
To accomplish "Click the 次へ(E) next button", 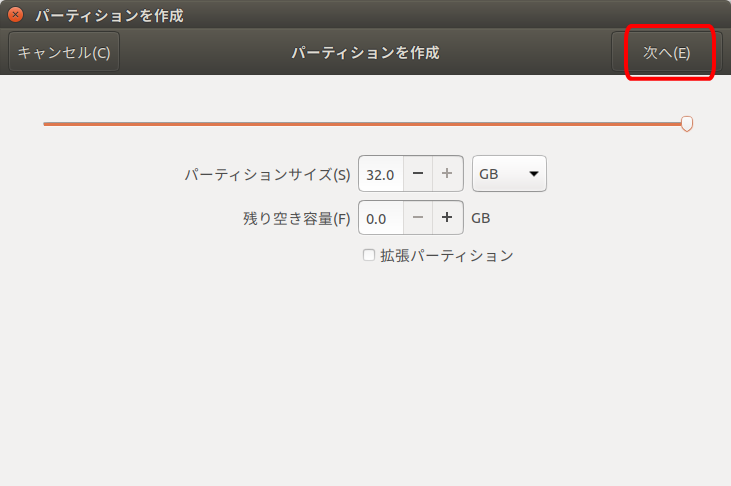I will (x=667, y=52).
